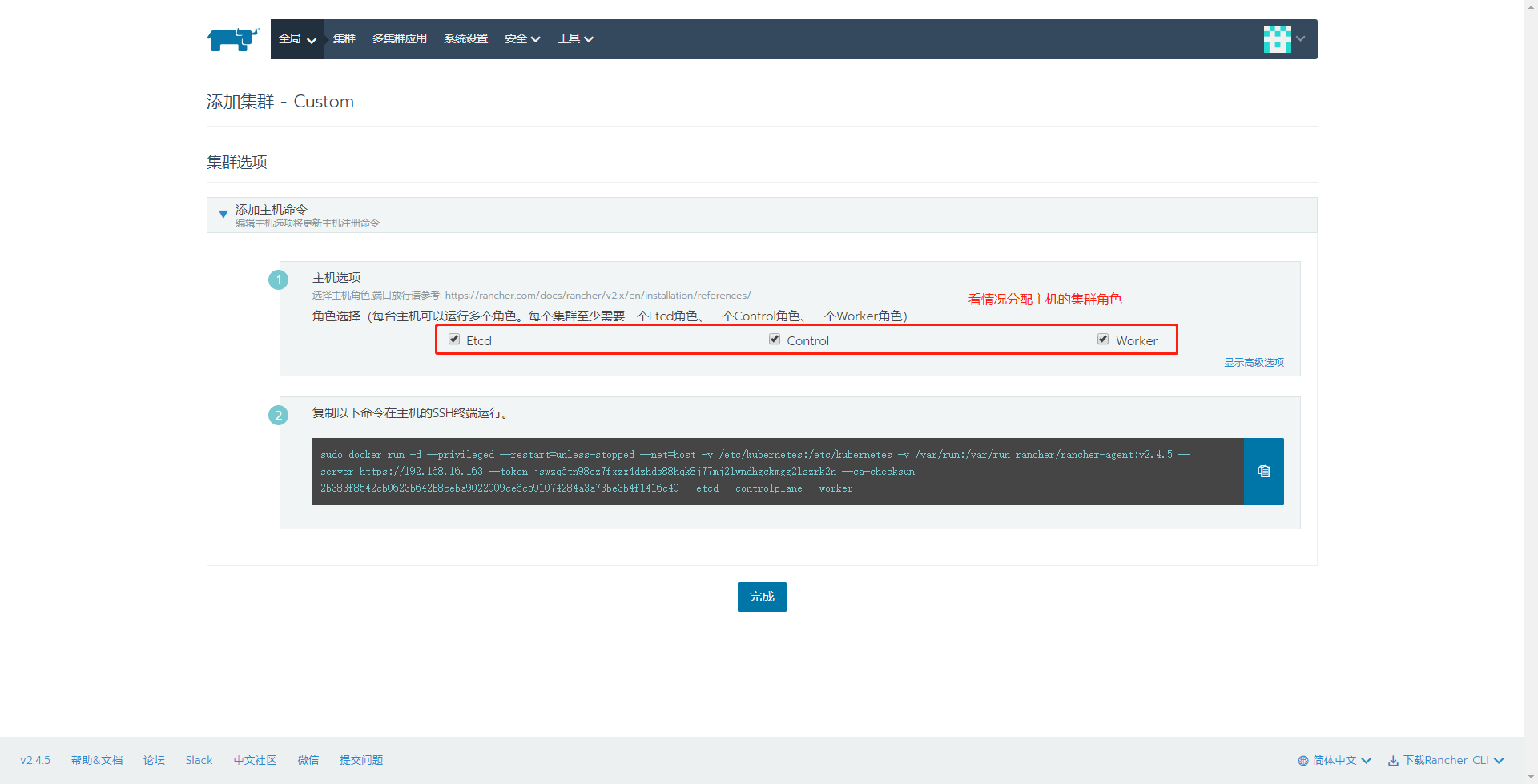This screenshot has width=1538, height=784.
Task: Open the 中文社区 footer link
Action: (x=255, y=761)
